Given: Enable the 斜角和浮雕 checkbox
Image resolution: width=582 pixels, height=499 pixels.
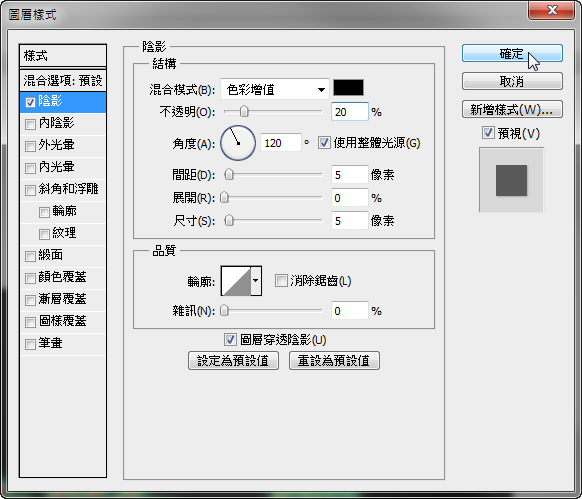Looking at the screenshot, I should [30, 190].
